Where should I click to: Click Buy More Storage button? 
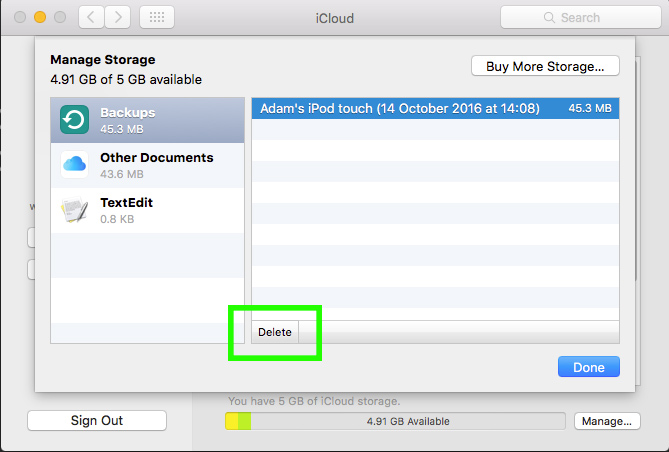(x=545, y=66)
